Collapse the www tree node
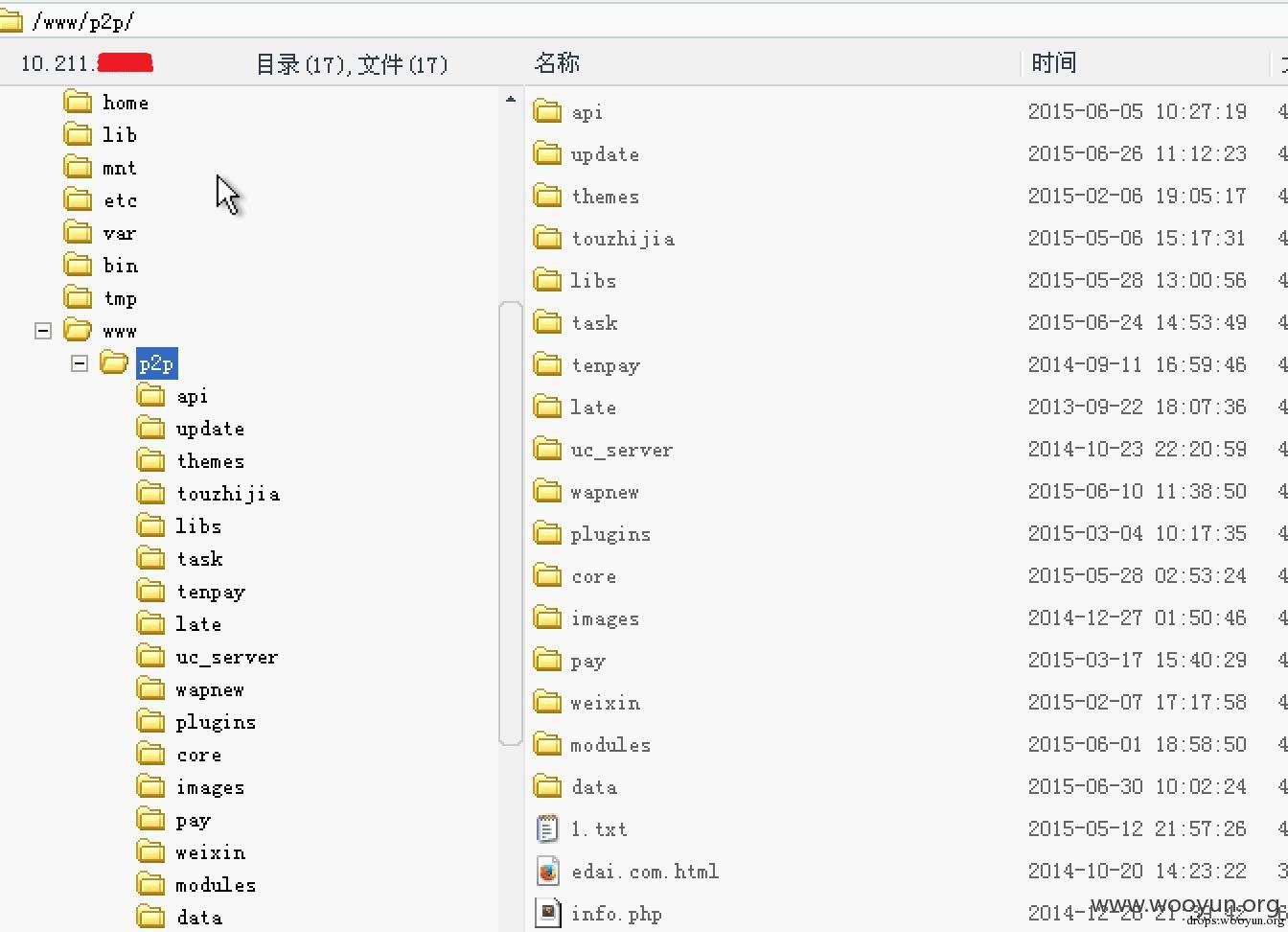 pyautogui.click(x=43, y=331)
